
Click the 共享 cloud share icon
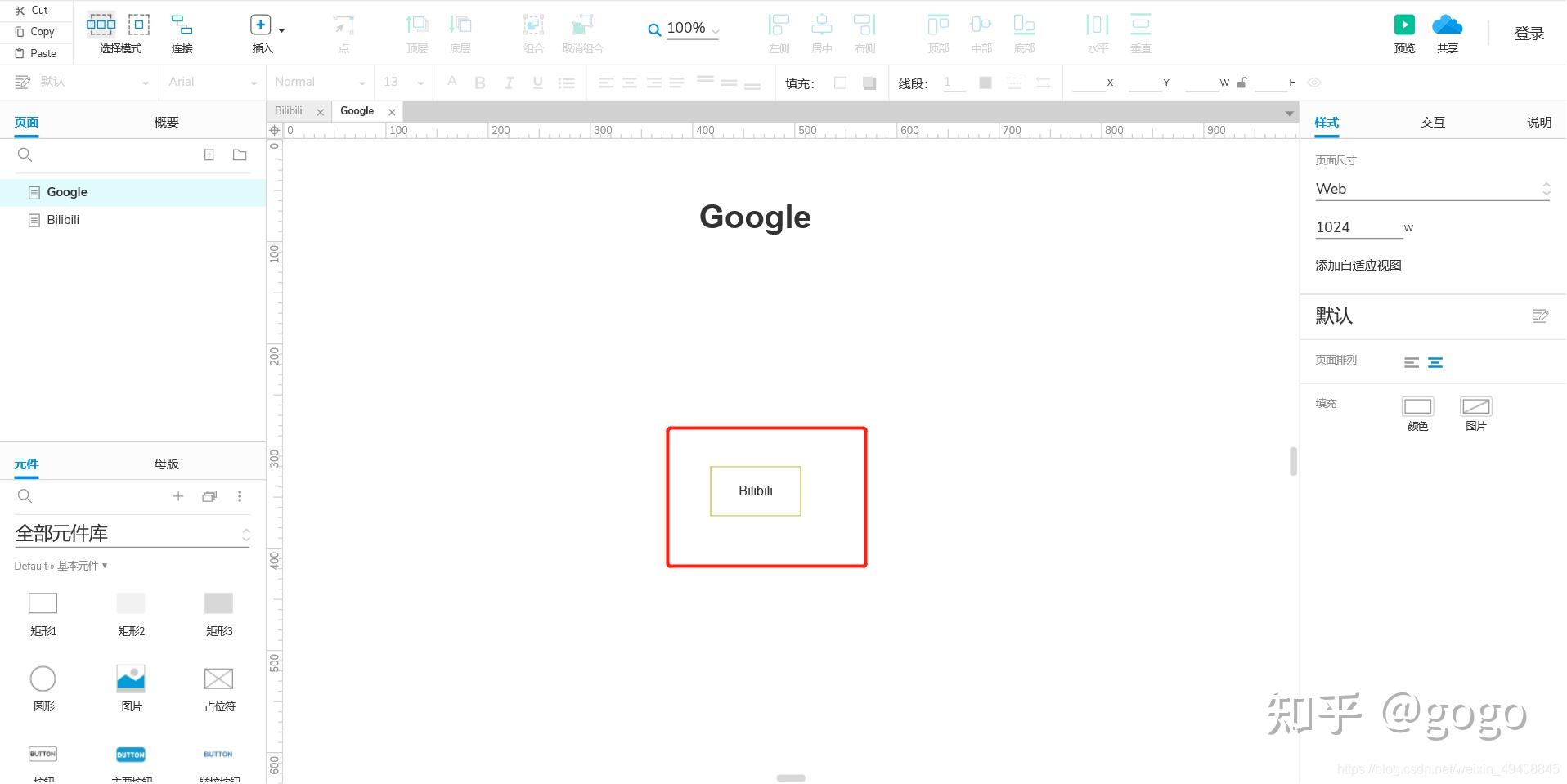(1447, 25)
